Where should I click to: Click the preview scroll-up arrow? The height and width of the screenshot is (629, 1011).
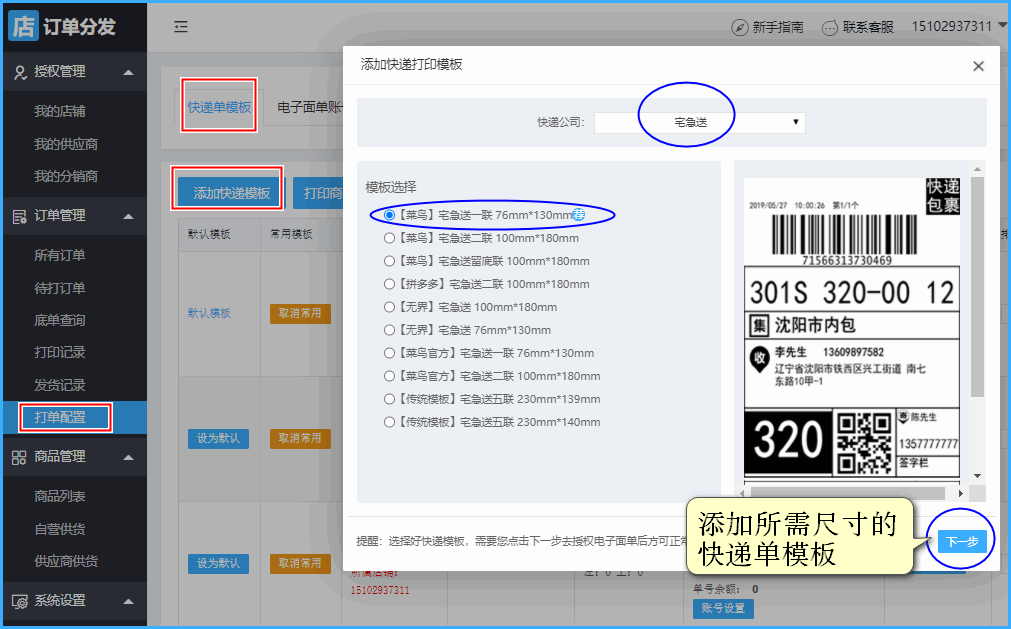click(977, 169)
